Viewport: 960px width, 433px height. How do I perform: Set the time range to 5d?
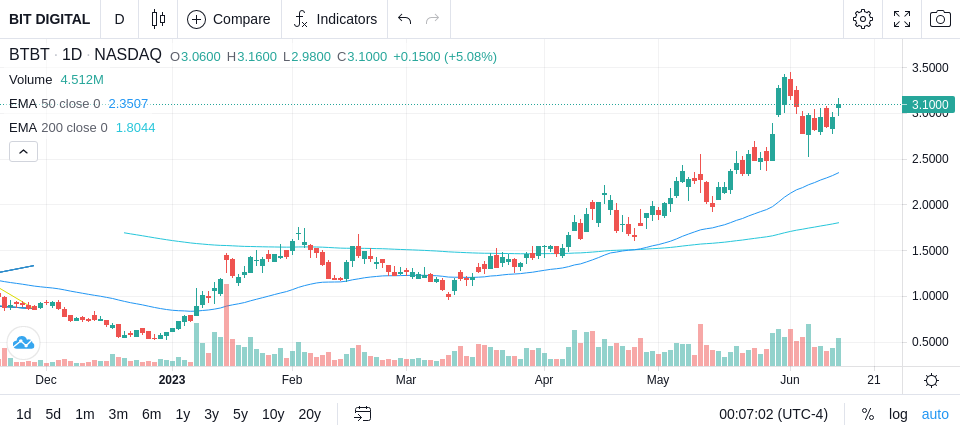[x=53, y=415]
